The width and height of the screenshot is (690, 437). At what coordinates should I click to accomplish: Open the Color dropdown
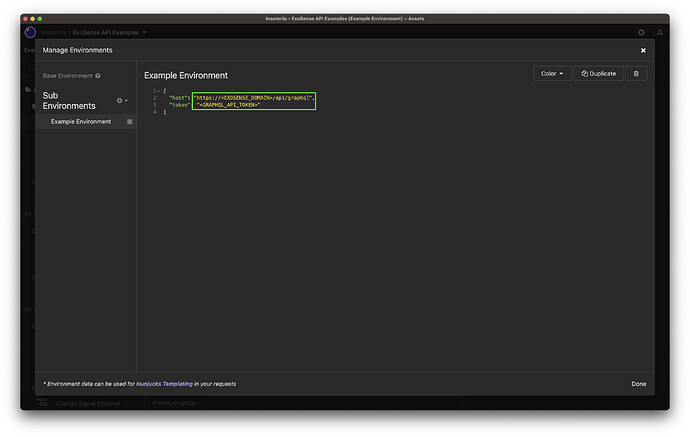coord(552,73)
